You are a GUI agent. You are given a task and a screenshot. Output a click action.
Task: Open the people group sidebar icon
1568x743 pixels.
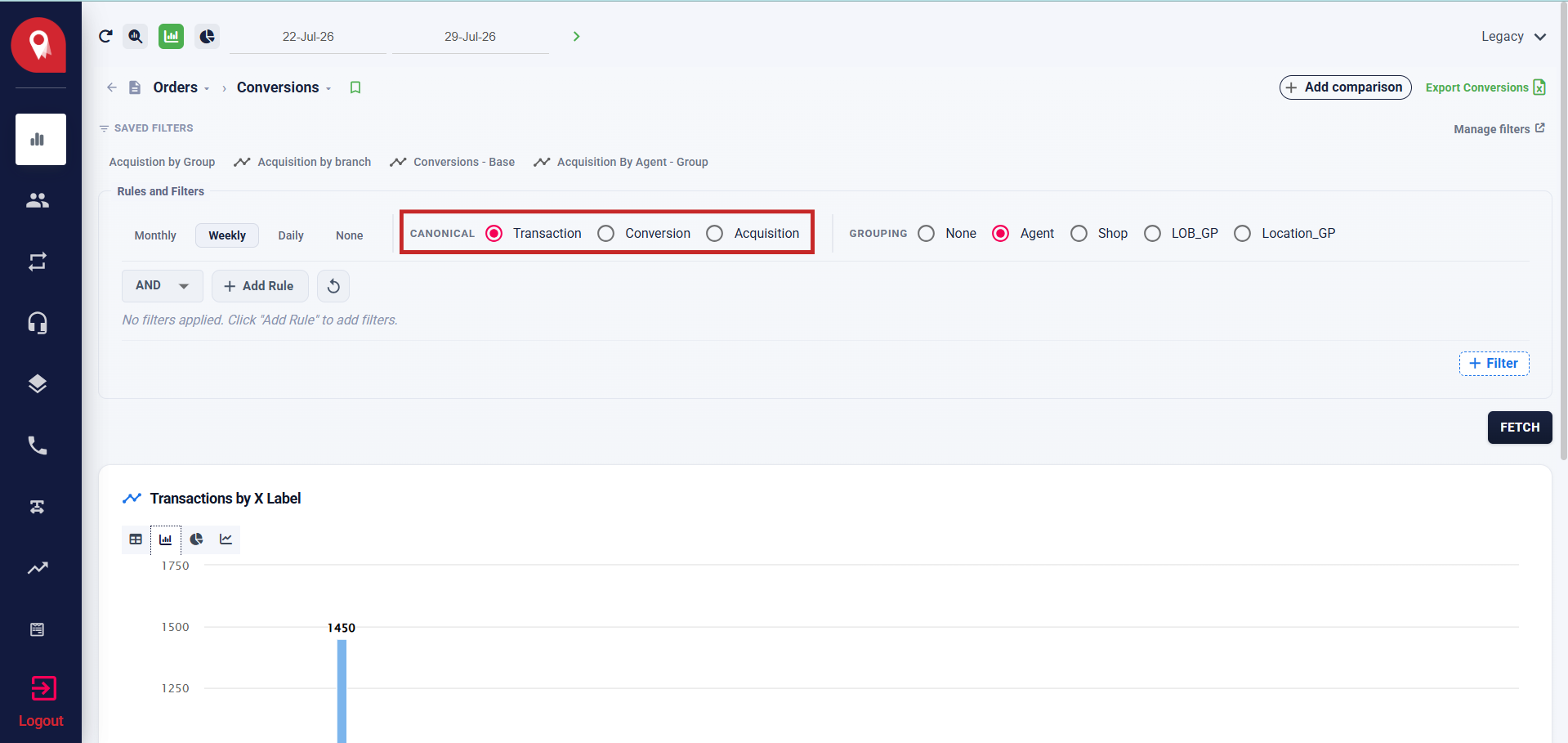38,200
